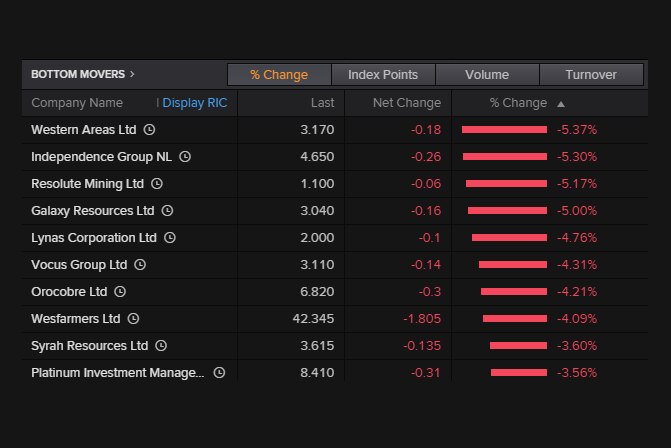This screenshot has width=671, height=448.
Task: Click the clock icon next to Syrah Resources Ltd
Action: pyautogui.click(x=161, y=345)
